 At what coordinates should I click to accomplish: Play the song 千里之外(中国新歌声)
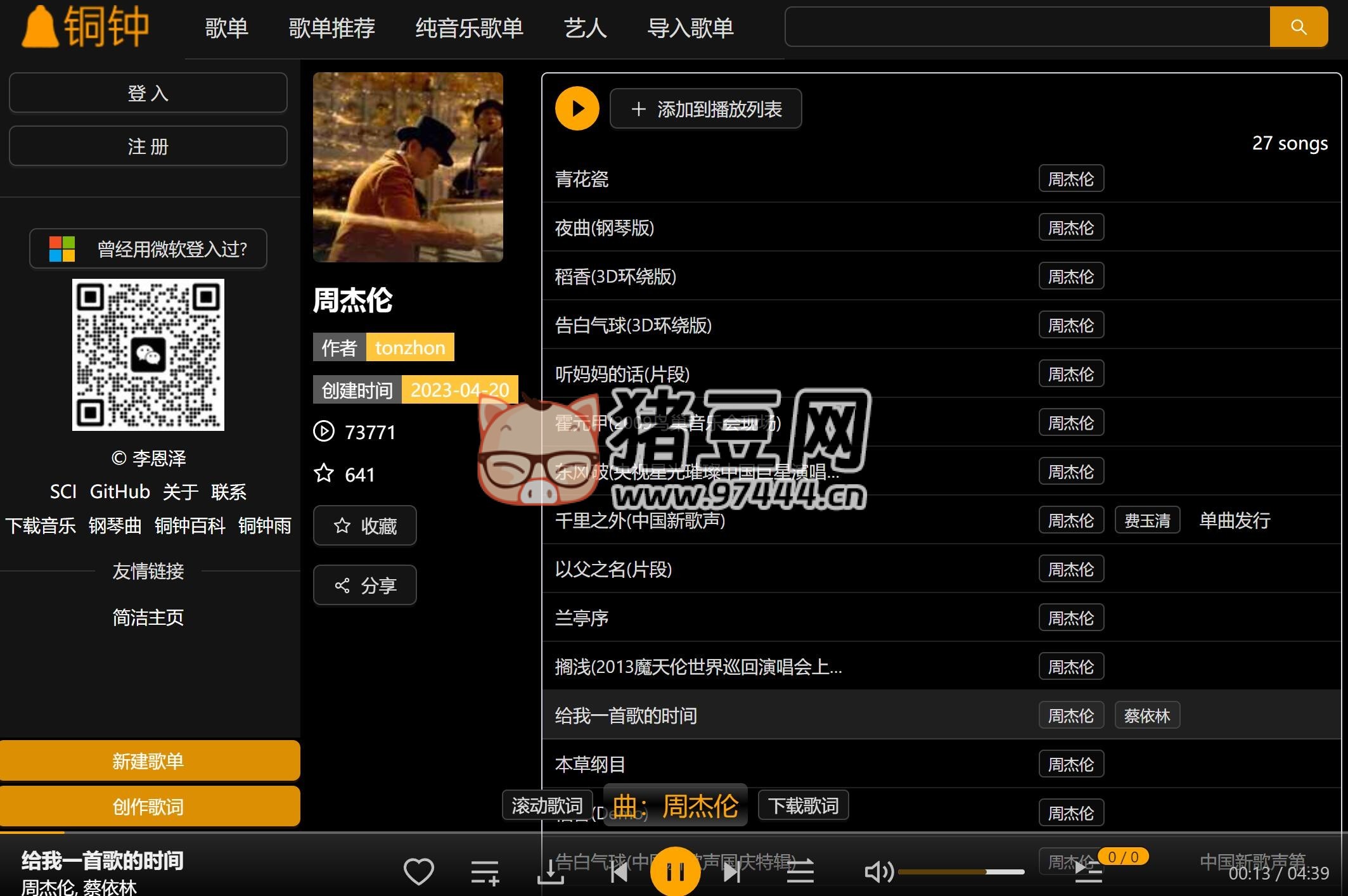pyautogui.click(x=640, y=520)
